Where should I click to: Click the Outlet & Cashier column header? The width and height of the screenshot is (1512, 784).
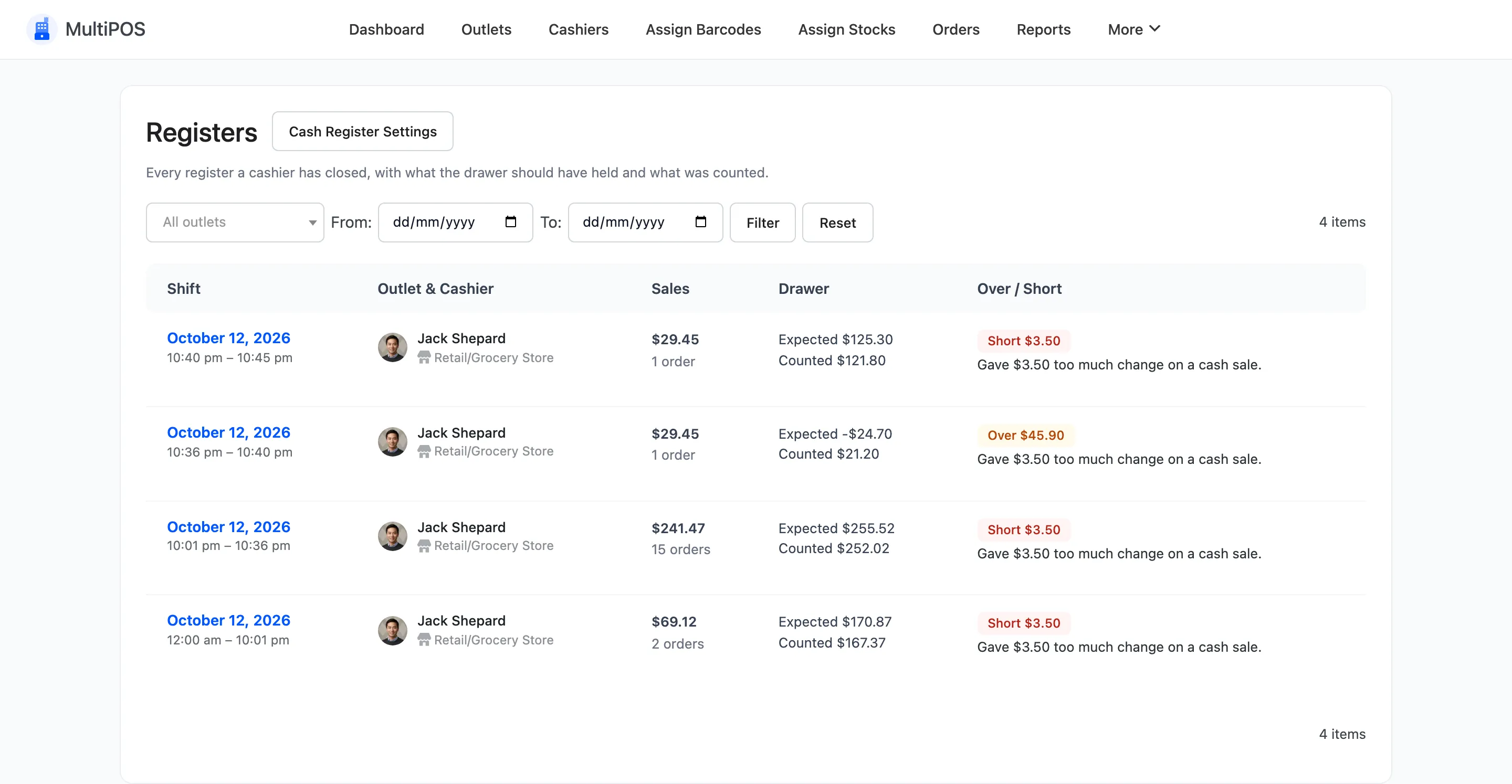coord(436,289)
